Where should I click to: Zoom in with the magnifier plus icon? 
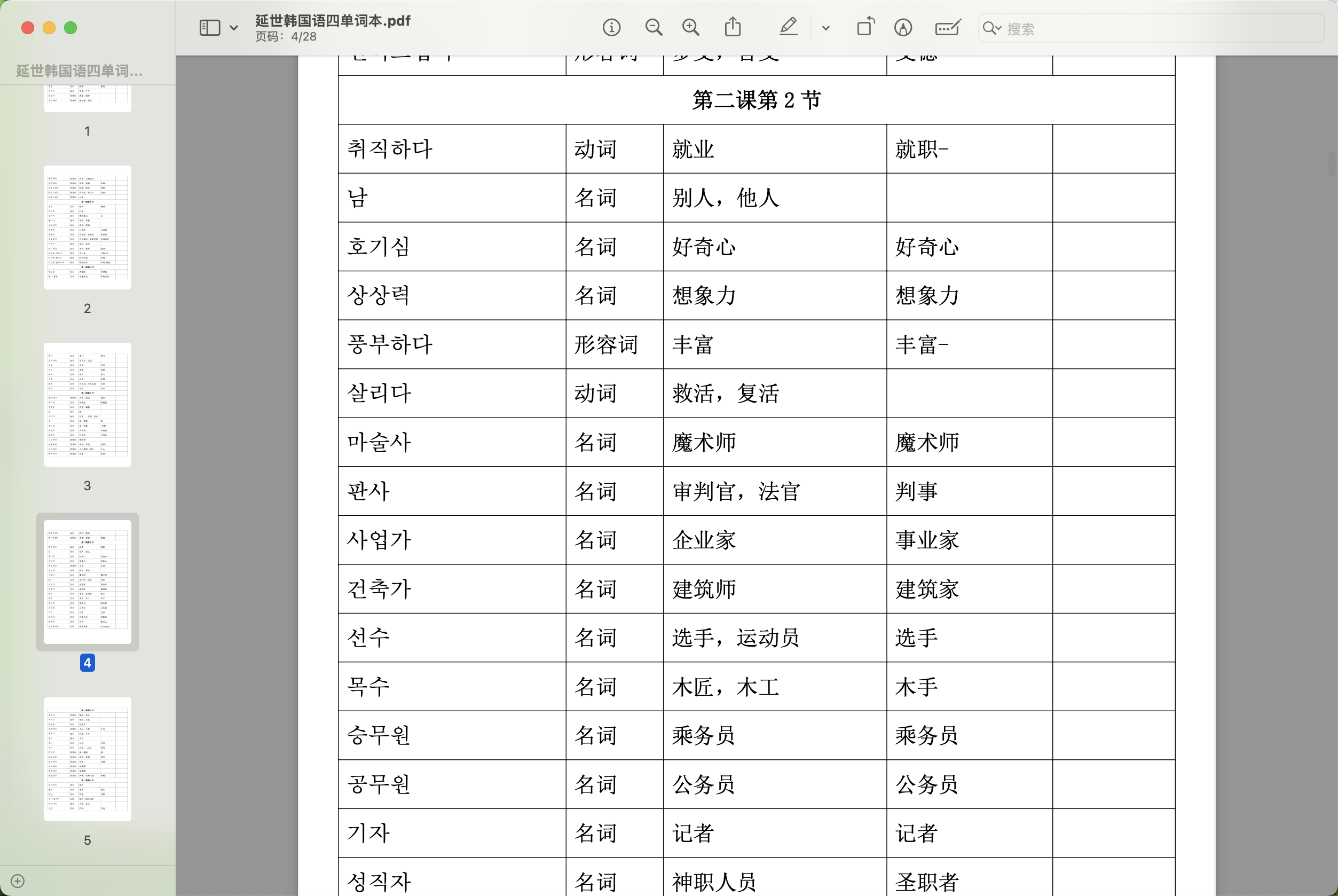pos(691,27)
